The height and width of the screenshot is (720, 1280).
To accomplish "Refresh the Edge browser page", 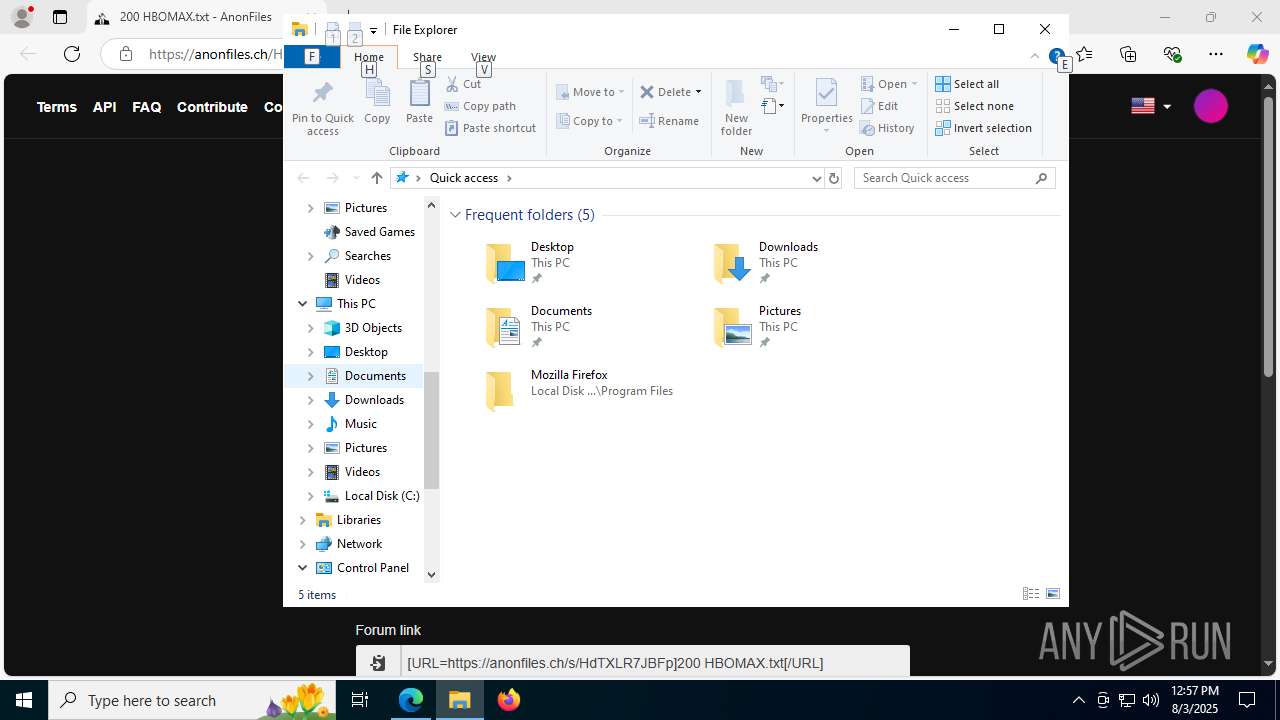I will click(72, 54).
